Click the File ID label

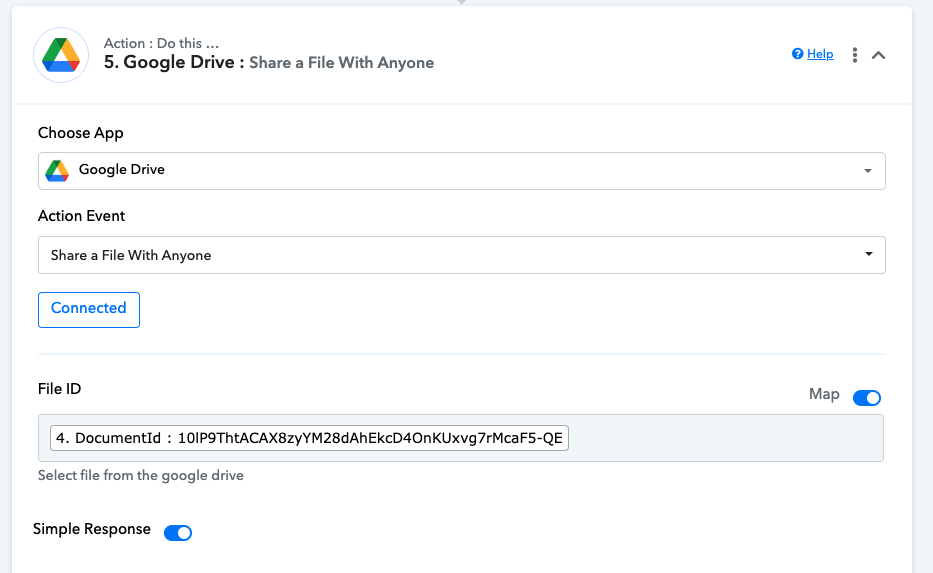[60, 389]
